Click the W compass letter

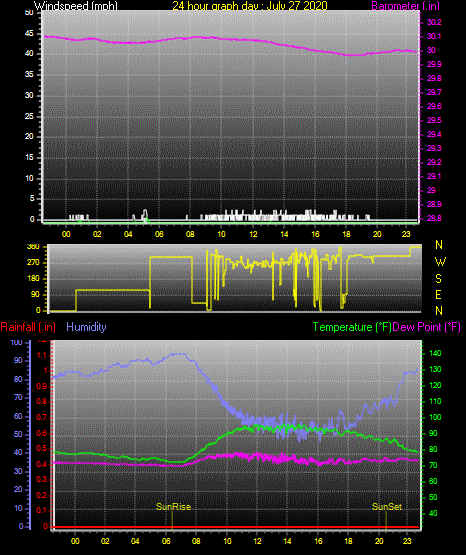440,262
